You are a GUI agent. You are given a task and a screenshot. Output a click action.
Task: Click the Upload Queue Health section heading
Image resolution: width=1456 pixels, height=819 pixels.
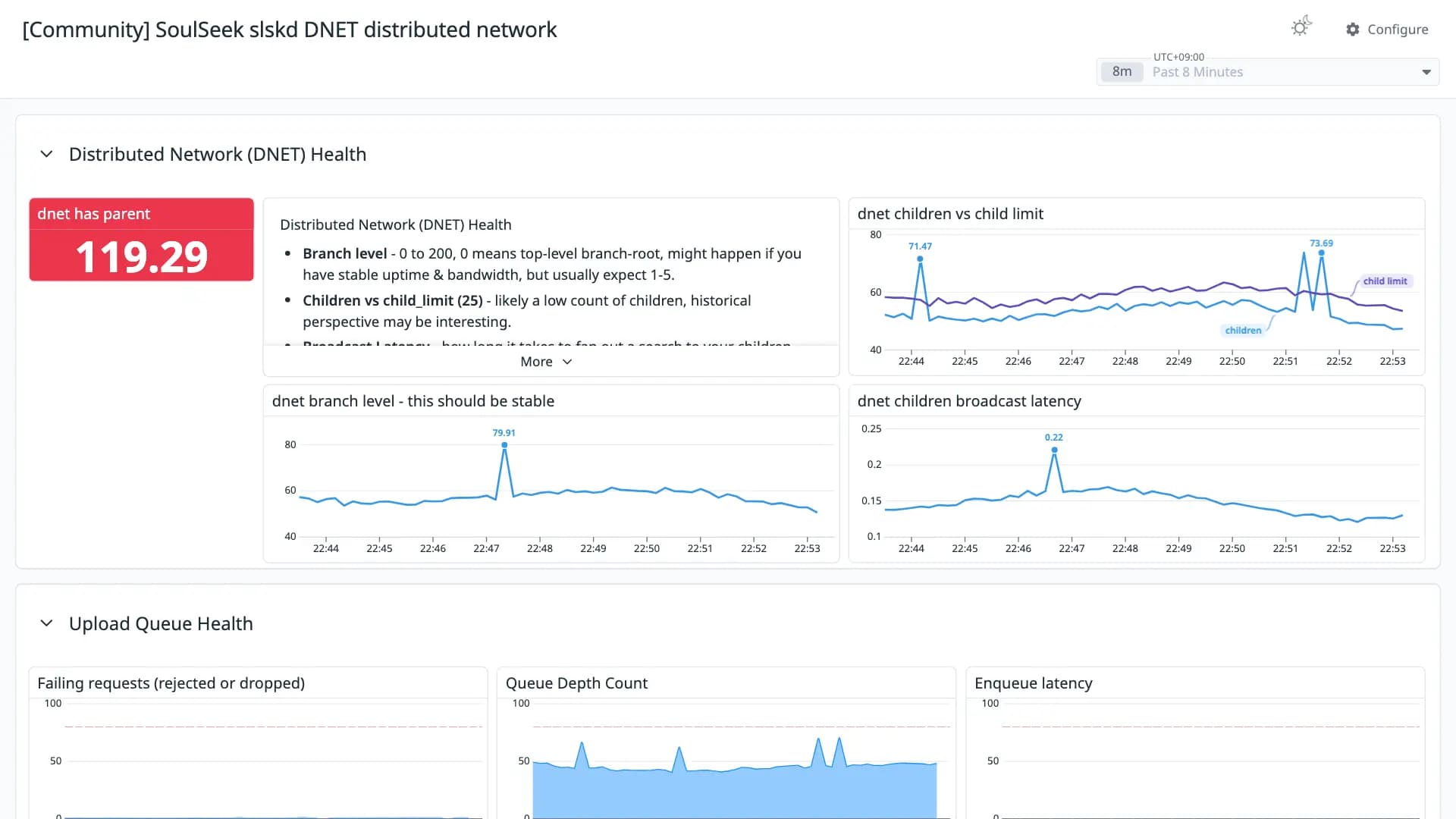tap(161, 623)
